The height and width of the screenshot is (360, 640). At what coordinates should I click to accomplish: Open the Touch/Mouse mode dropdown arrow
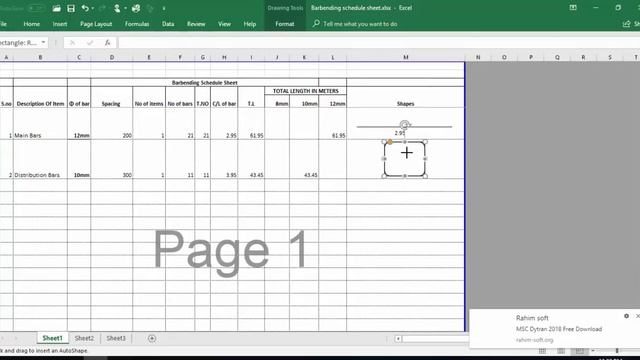coord(125,8)
